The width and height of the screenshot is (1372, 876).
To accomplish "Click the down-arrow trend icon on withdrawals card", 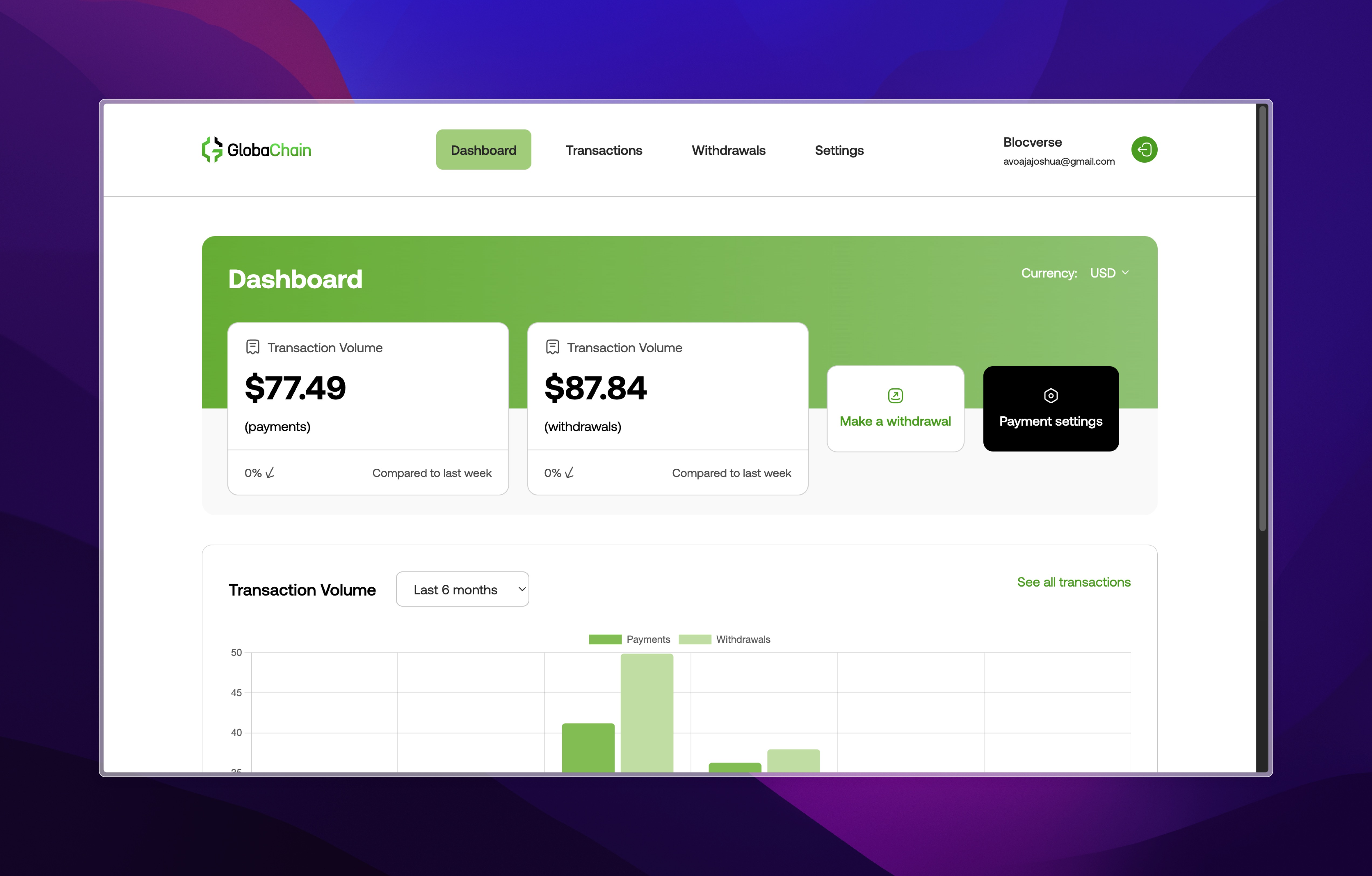I will (x=570, y=473).
